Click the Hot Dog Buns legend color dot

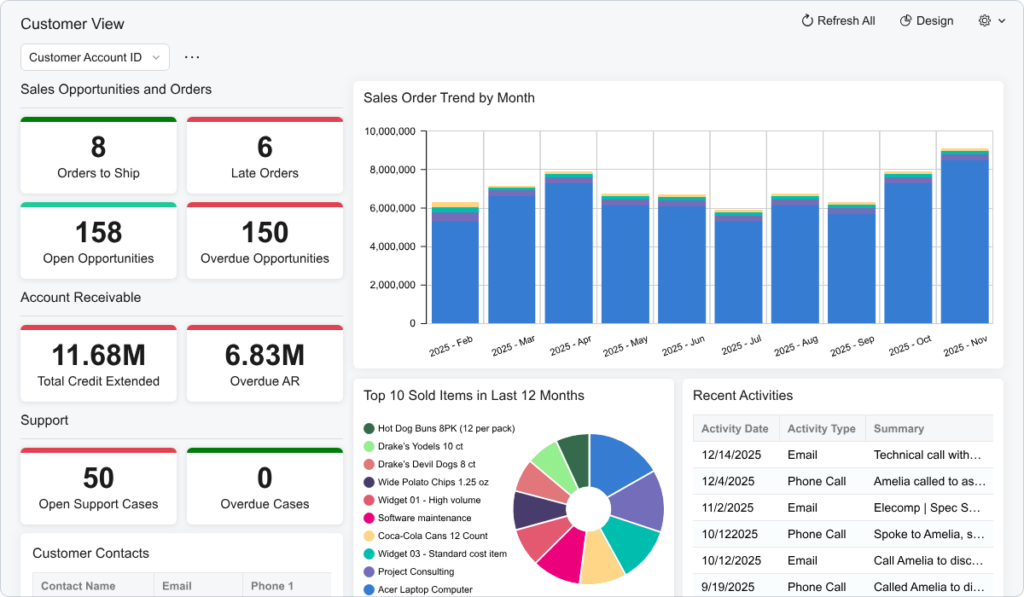[x=370, y=426]
